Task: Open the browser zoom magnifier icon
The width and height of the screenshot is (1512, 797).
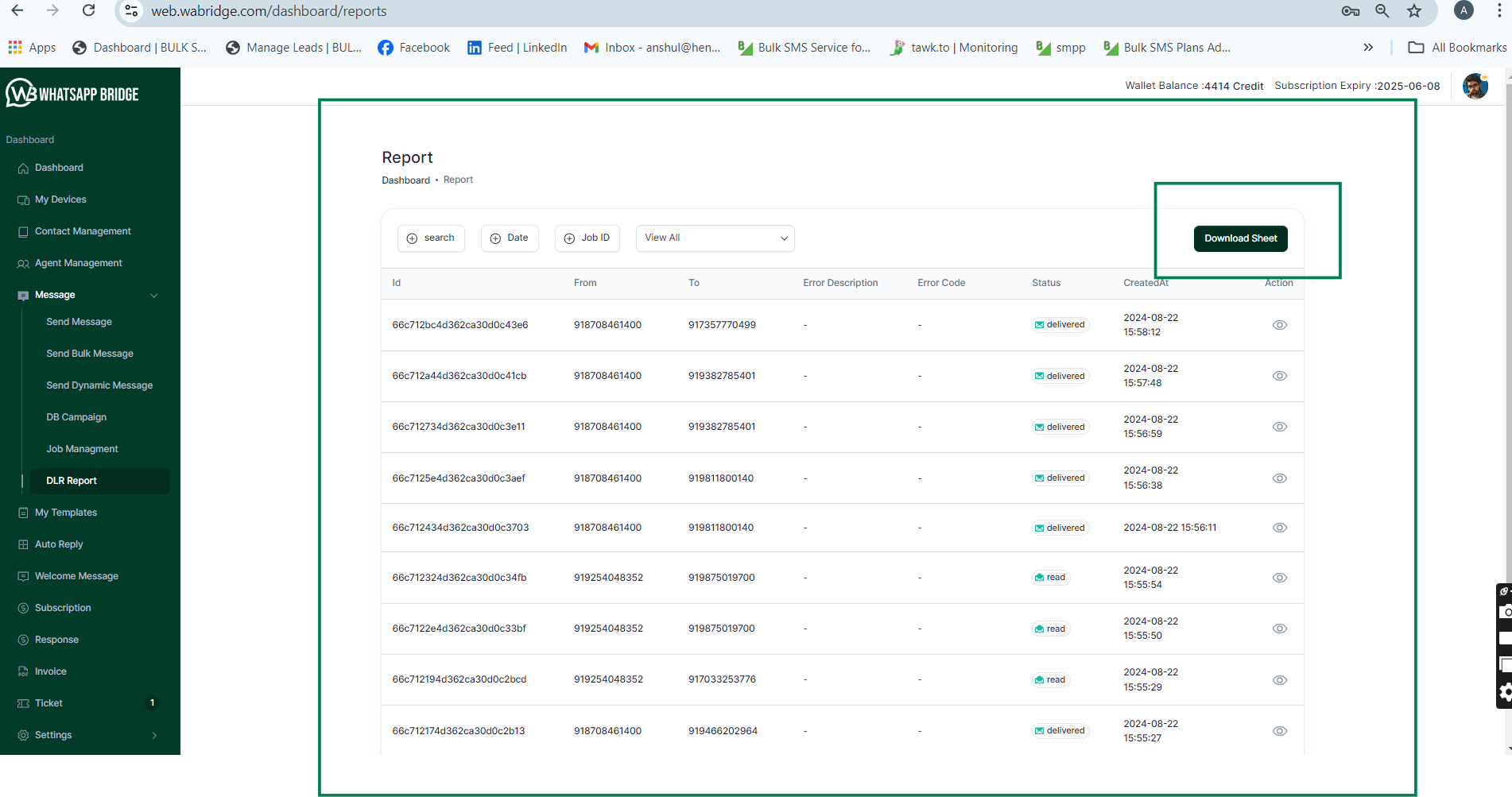Action: [x=1382, y=10]
